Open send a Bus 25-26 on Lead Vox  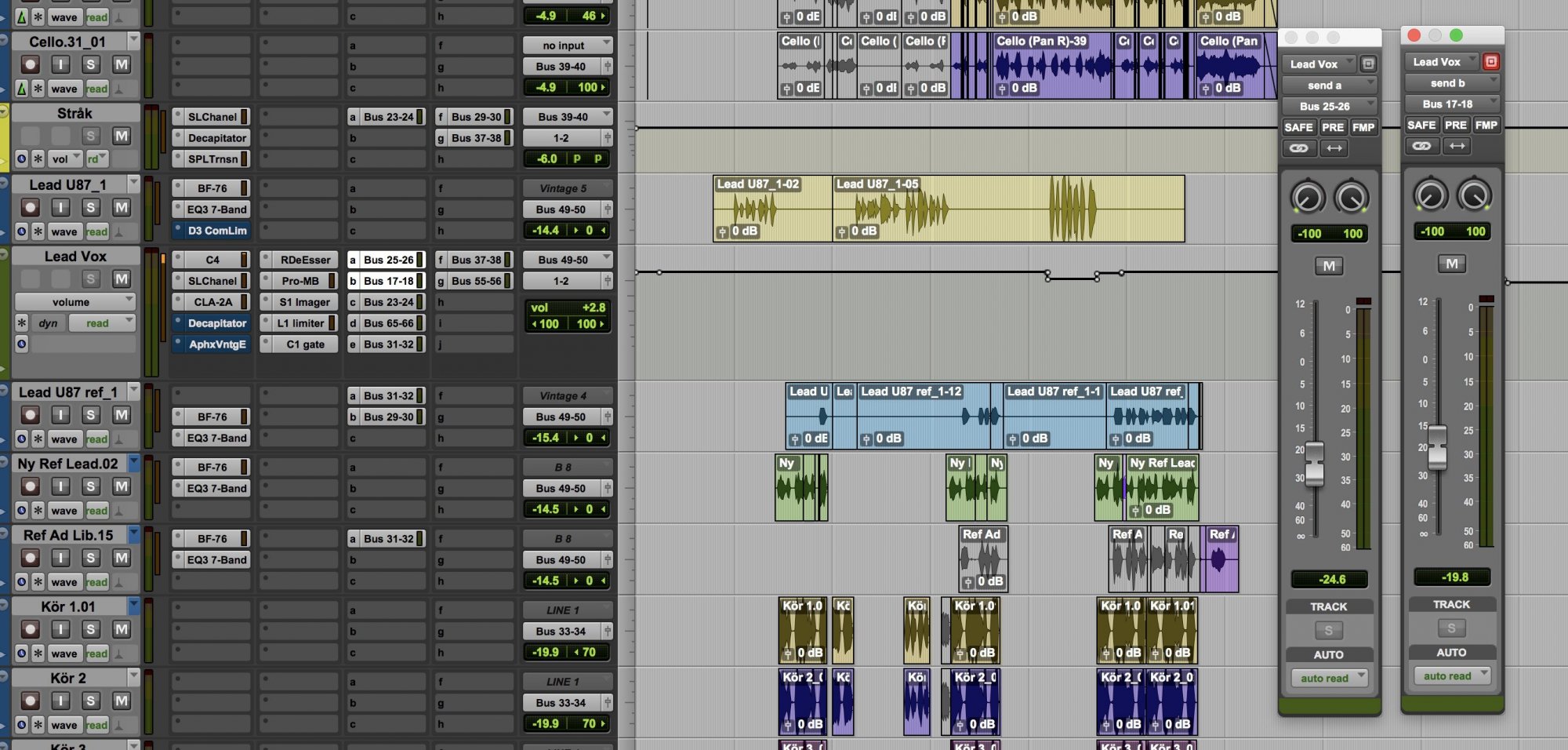[x=388, y=260]
